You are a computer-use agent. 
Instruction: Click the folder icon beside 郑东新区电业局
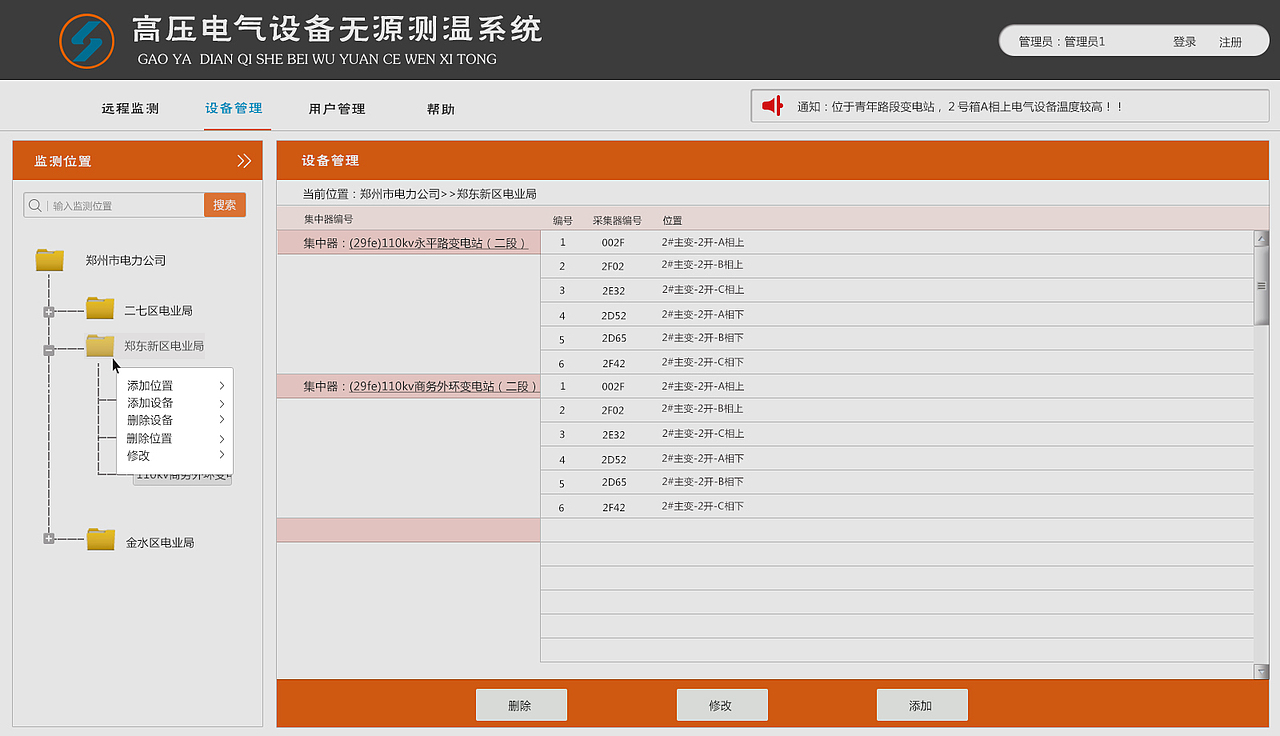[99, 345]
